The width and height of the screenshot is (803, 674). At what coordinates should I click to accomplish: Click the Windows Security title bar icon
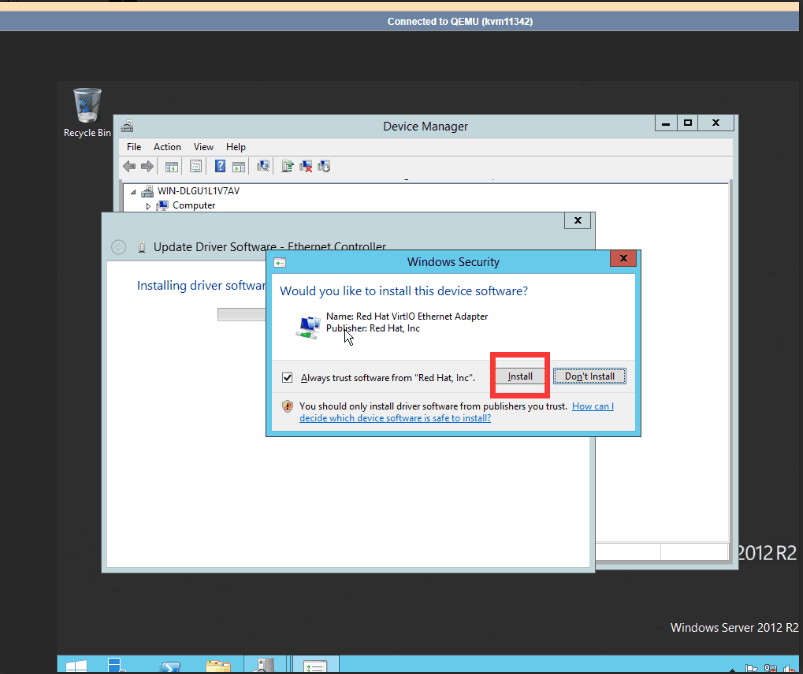coord(280,263)
